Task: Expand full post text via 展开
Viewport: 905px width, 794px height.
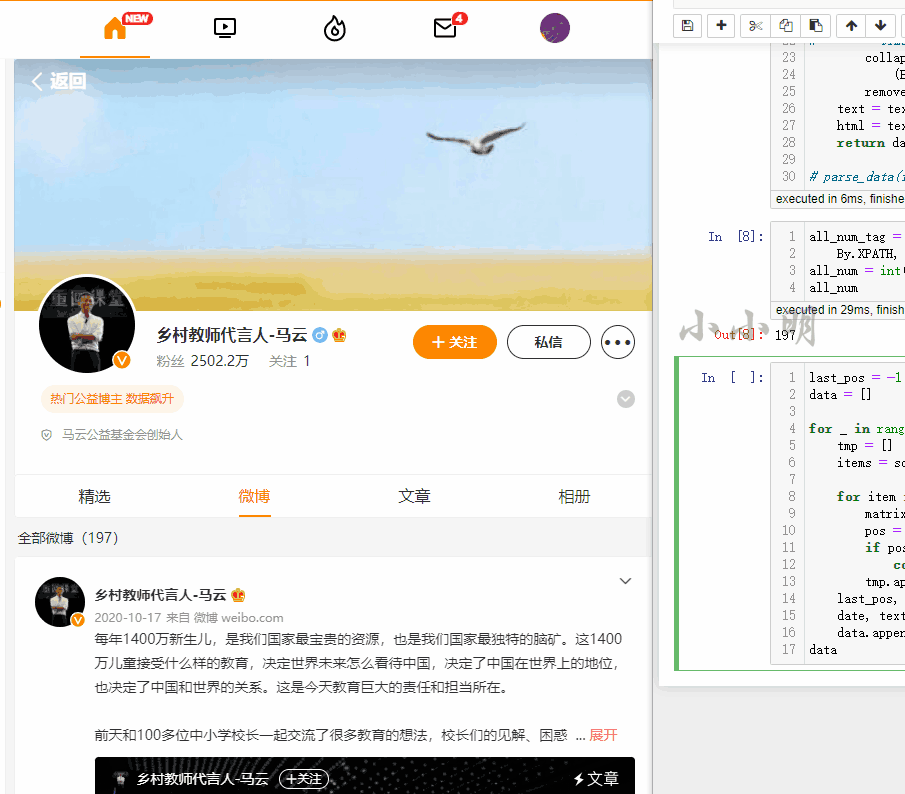Action: tap(603, 735)
